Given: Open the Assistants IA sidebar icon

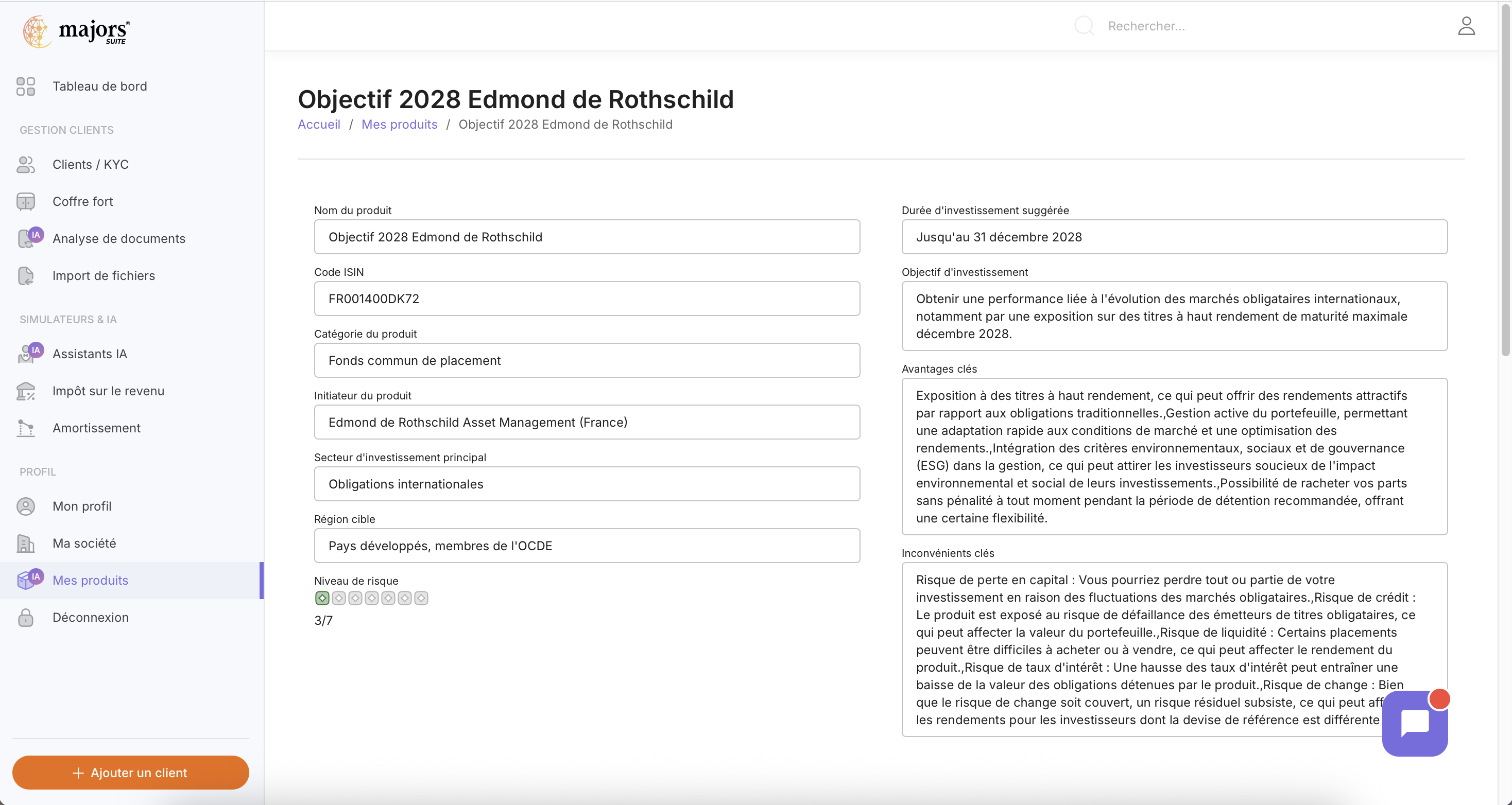Looking at the screenshot, I should pos(26,354).
